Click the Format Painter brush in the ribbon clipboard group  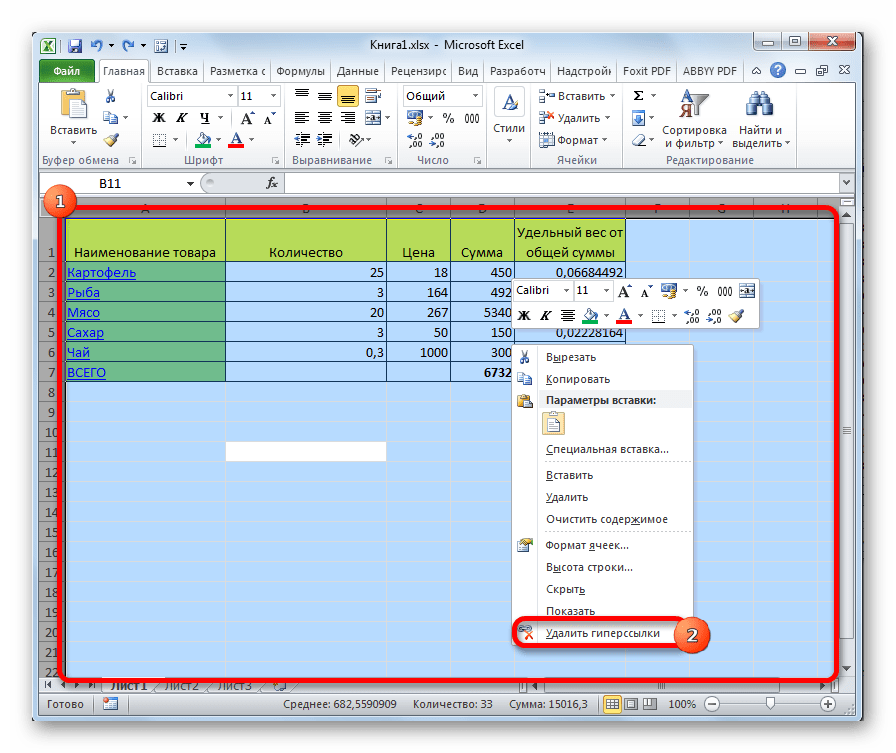tap(111, 140)
